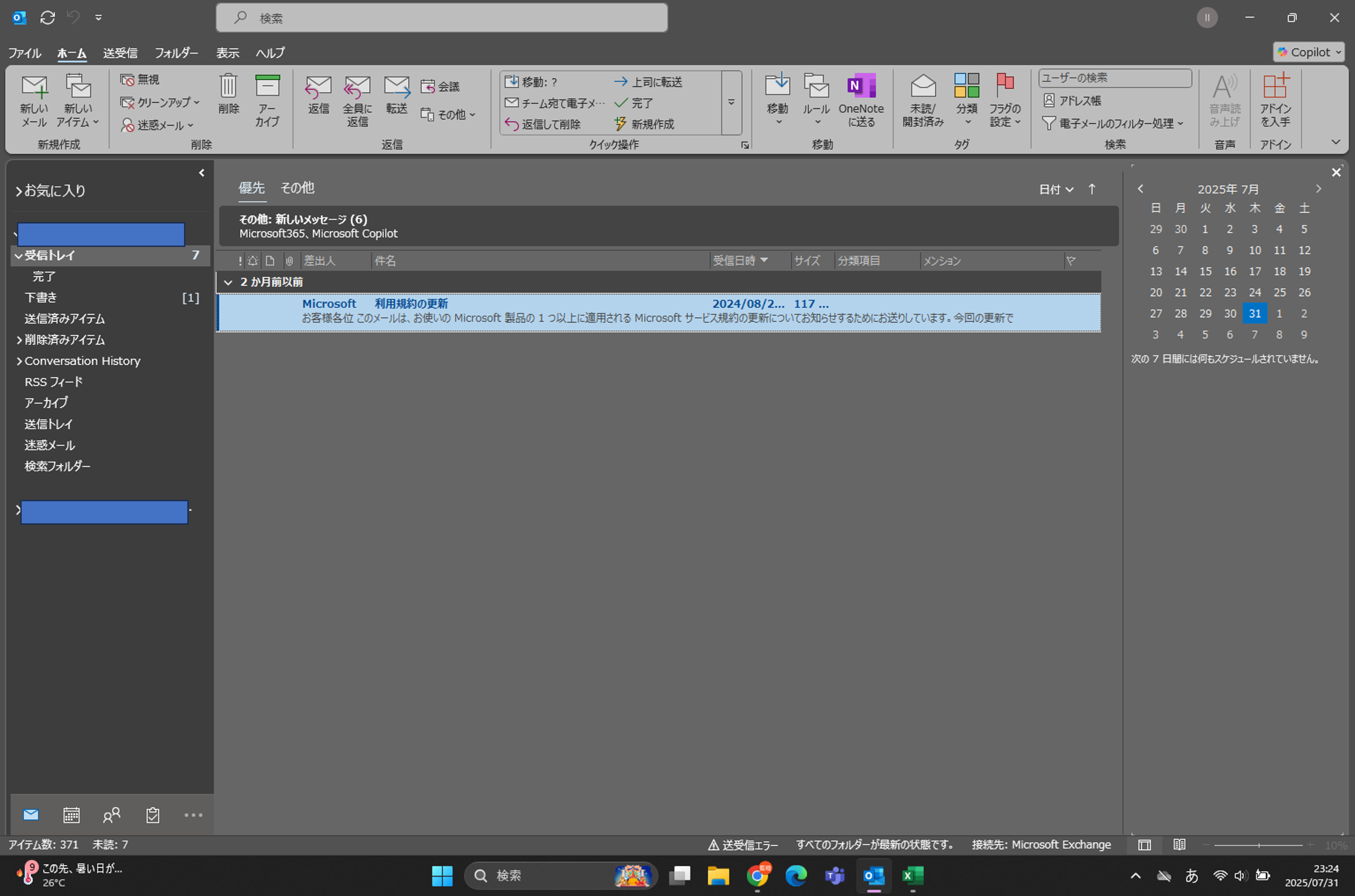
Task: Open the クイック操作 dialog launcher
Action: pos(745,145)
